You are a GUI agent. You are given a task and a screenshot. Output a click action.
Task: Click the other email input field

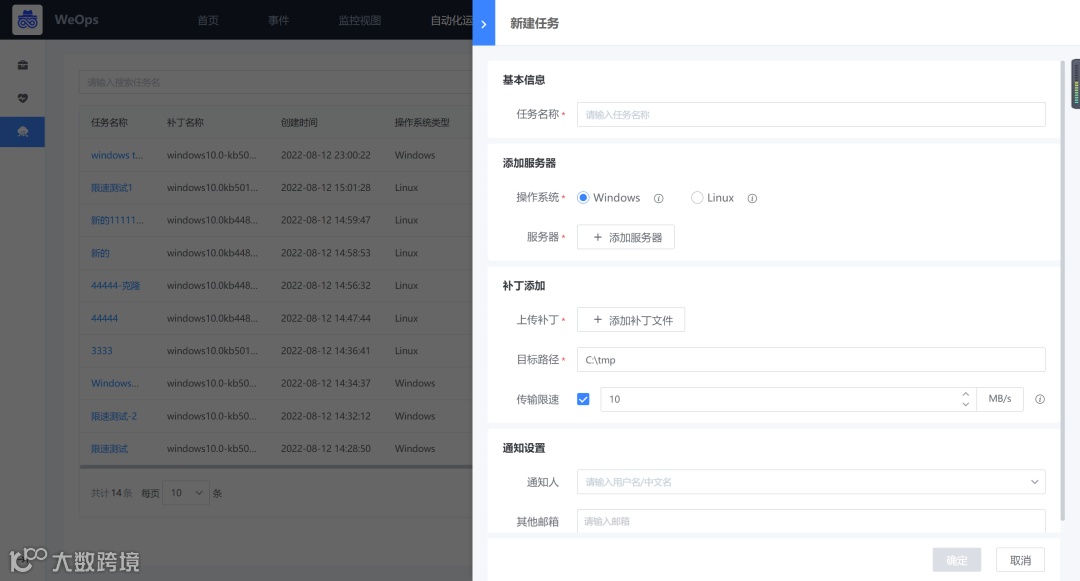pyautogui.click(x=811, y=521)
